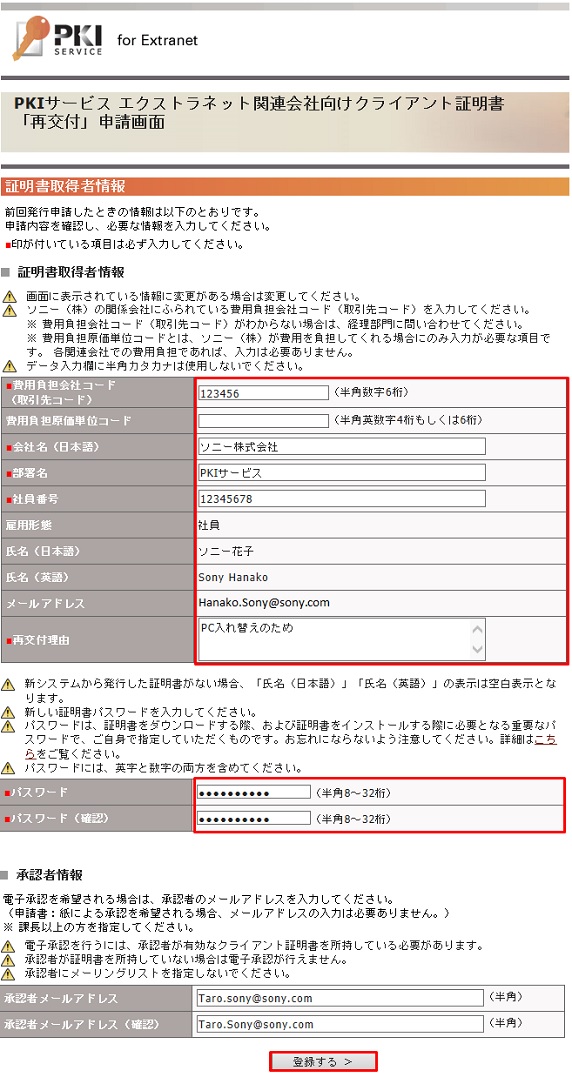Click the PKI Service key logo
The height and width of the screenshot is (1077, 572).
(x=58, y=39)
